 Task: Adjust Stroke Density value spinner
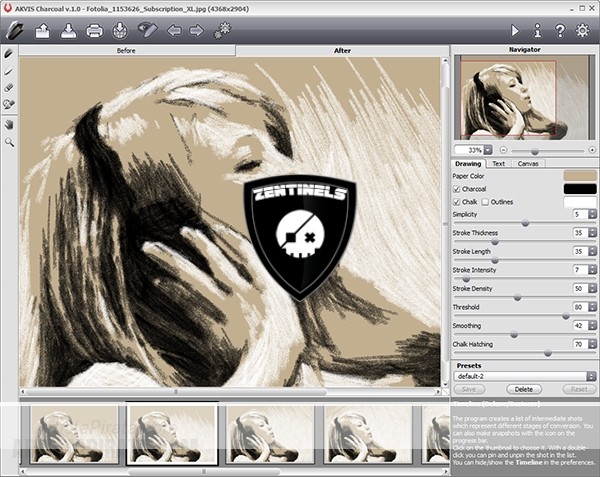coord(592,288)
